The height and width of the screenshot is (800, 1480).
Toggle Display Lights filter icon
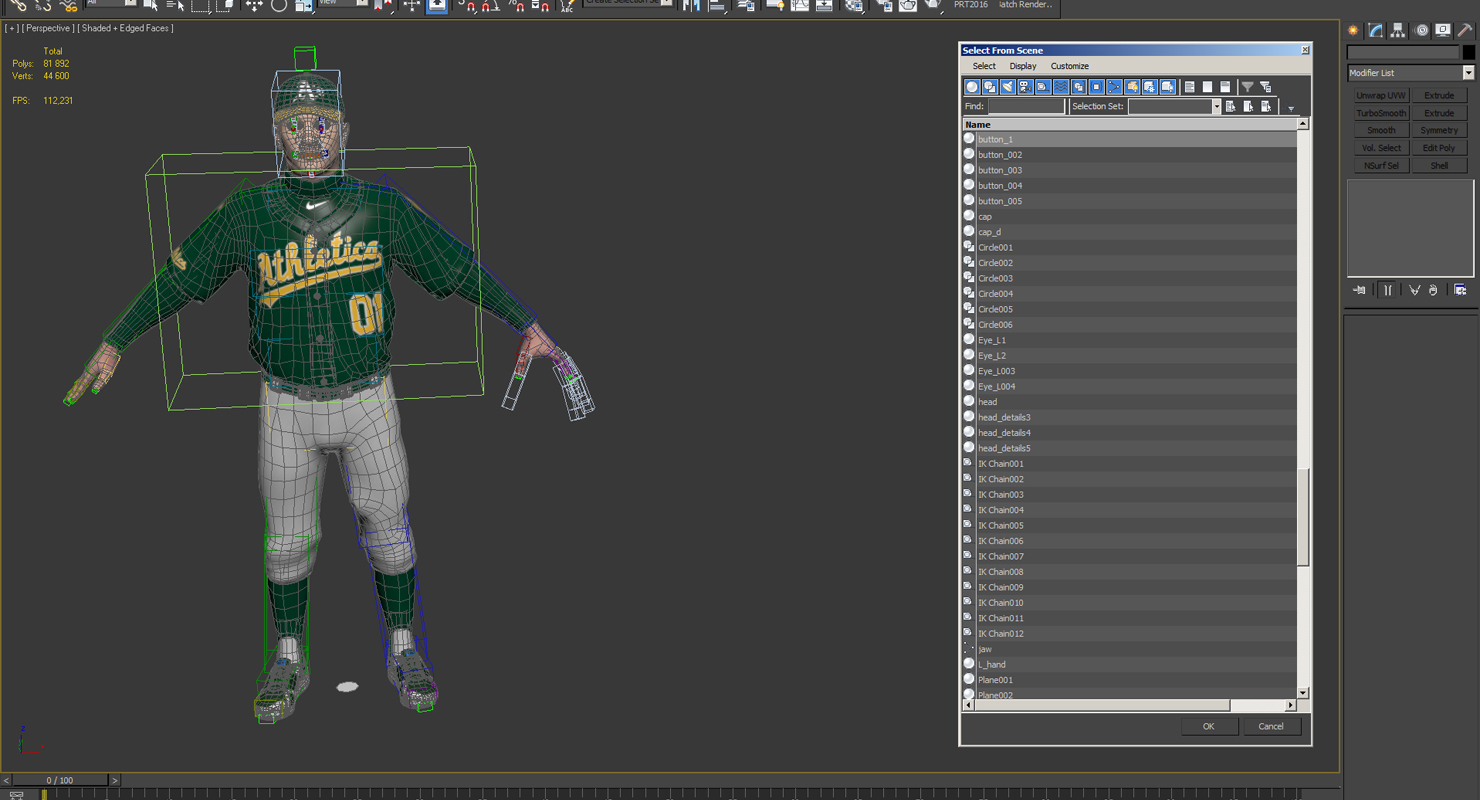point(1007,87)
